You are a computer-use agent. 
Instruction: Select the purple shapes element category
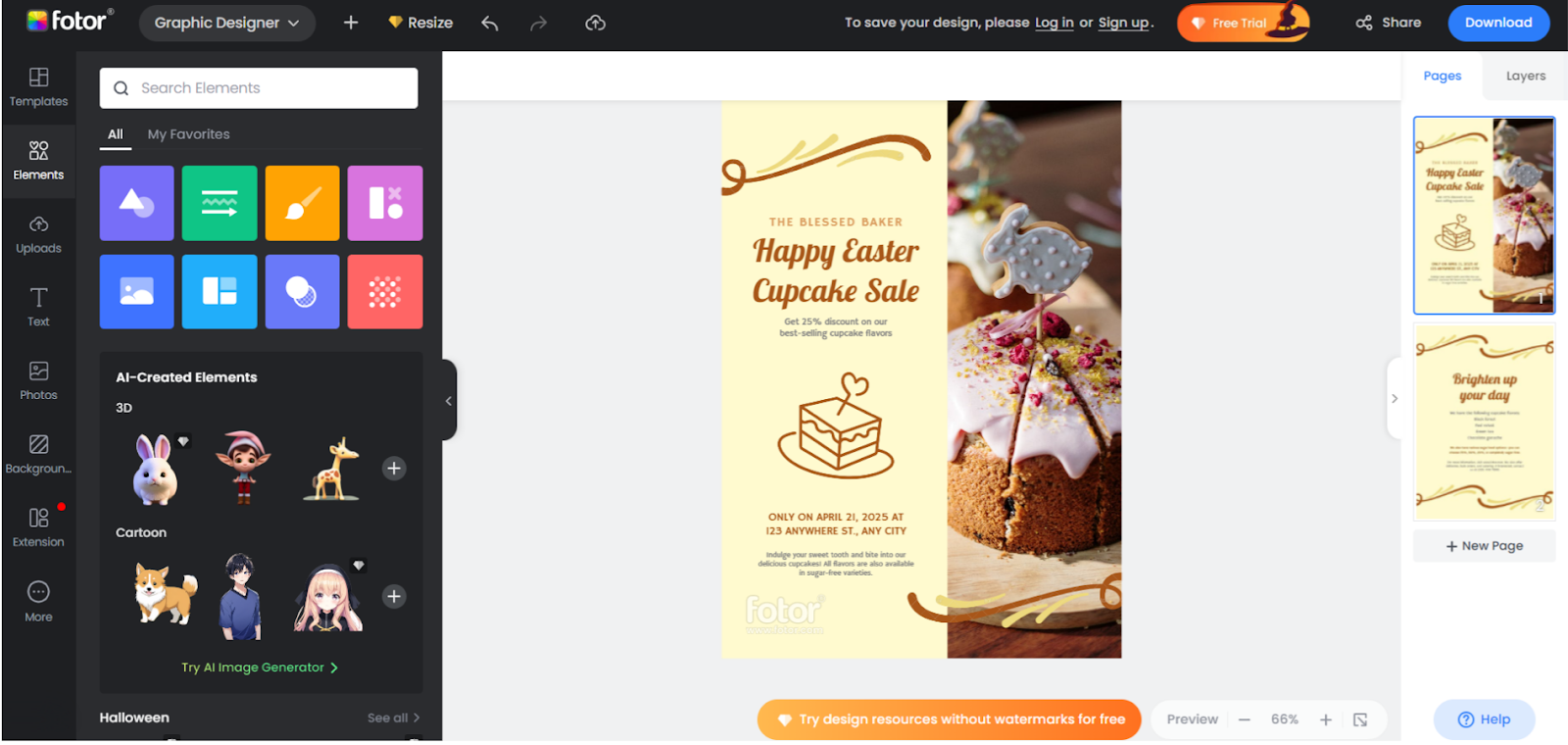(x=137, y=203)
